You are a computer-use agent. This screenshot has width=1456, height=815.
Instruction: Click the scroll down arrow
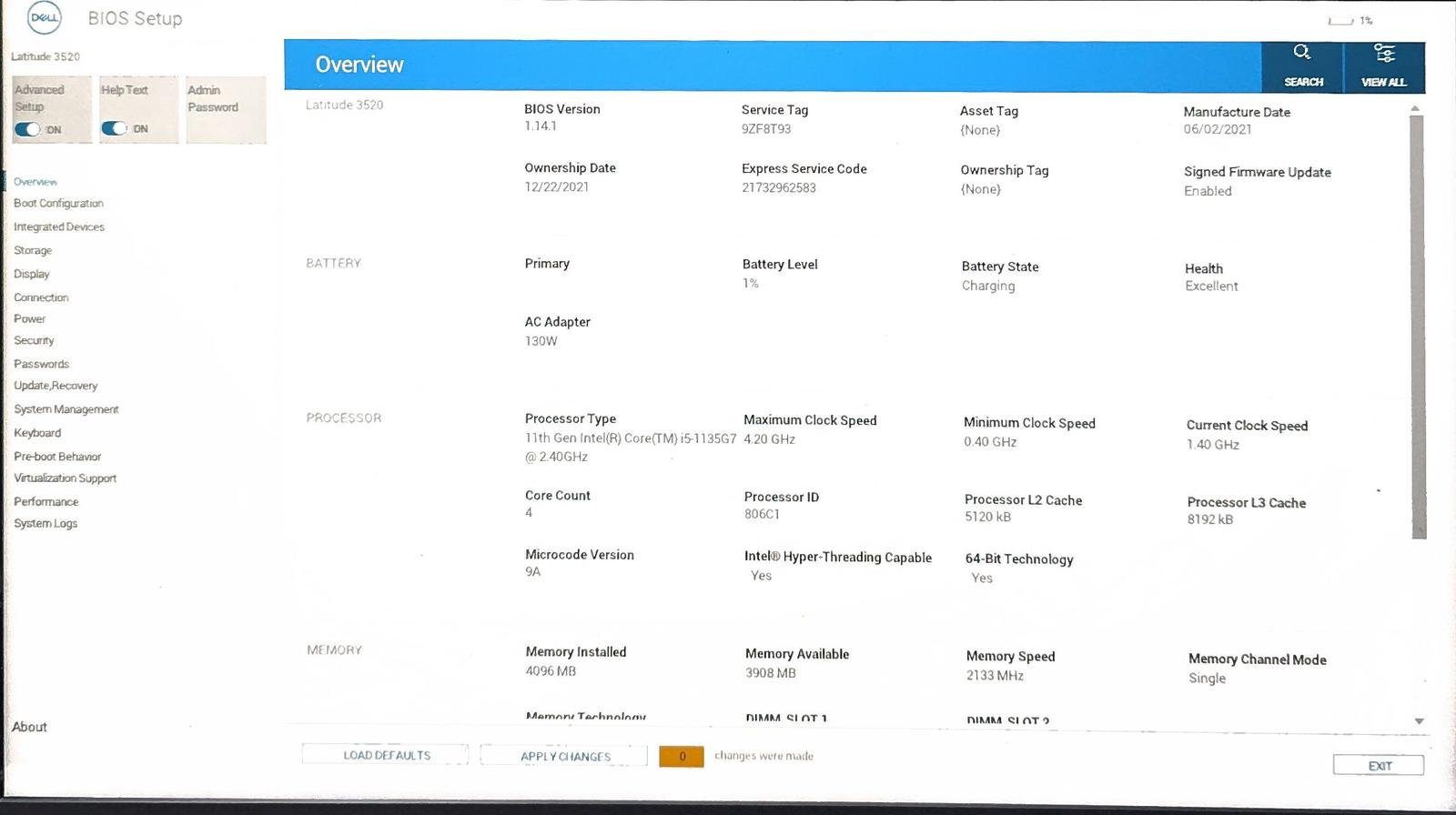tap(1419, 721)
